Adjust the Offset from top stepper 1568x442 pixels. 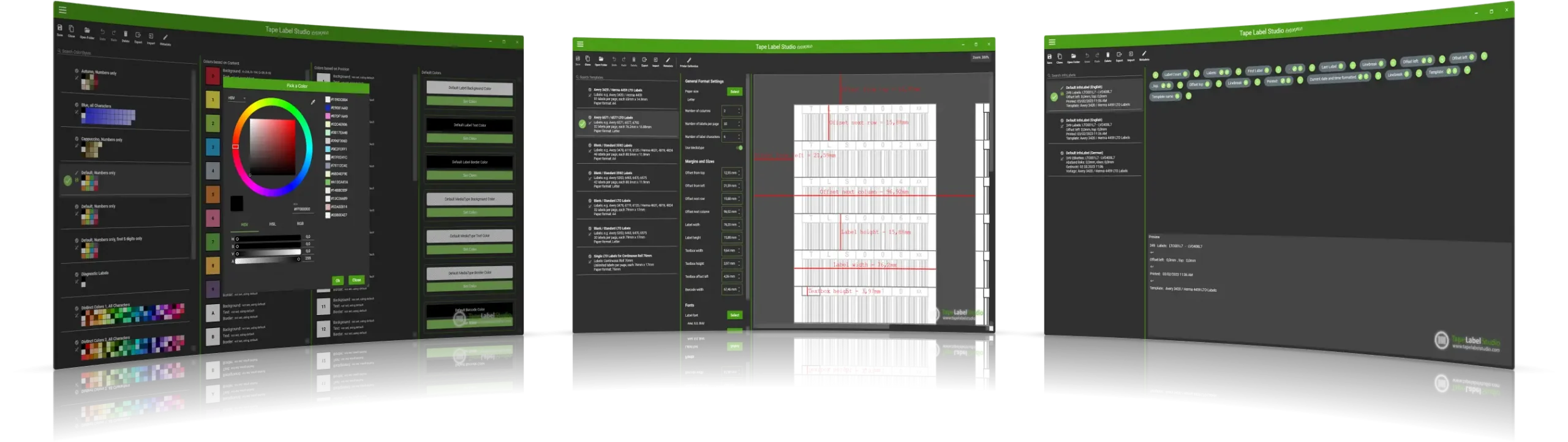click(732, 173)
